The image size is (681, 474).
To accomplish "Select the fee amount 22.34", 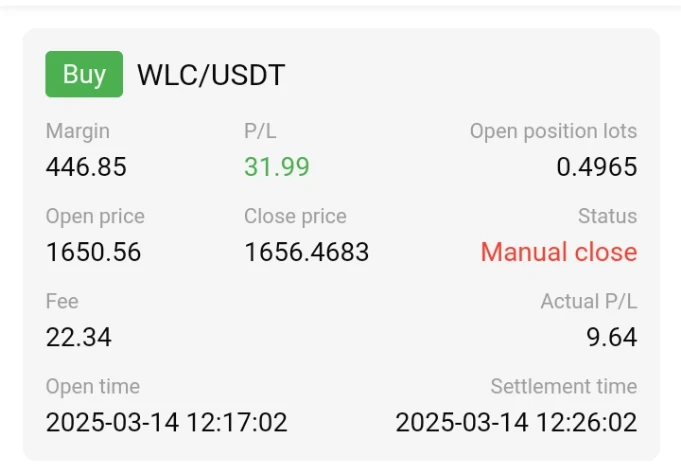I will (79, 338).
